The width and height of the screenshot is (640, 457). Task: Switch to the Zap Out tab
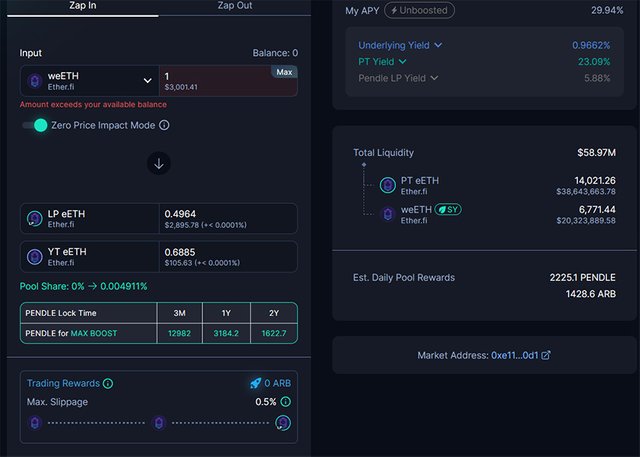coord(235,6)
